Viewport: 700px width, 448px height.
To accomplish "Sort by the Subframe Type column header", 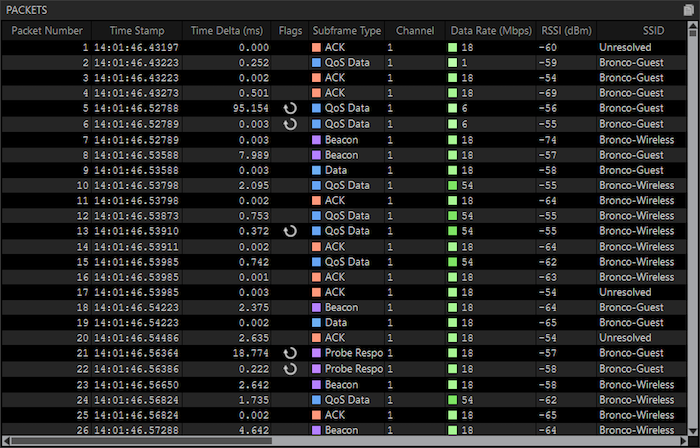I will pos(347,31).
